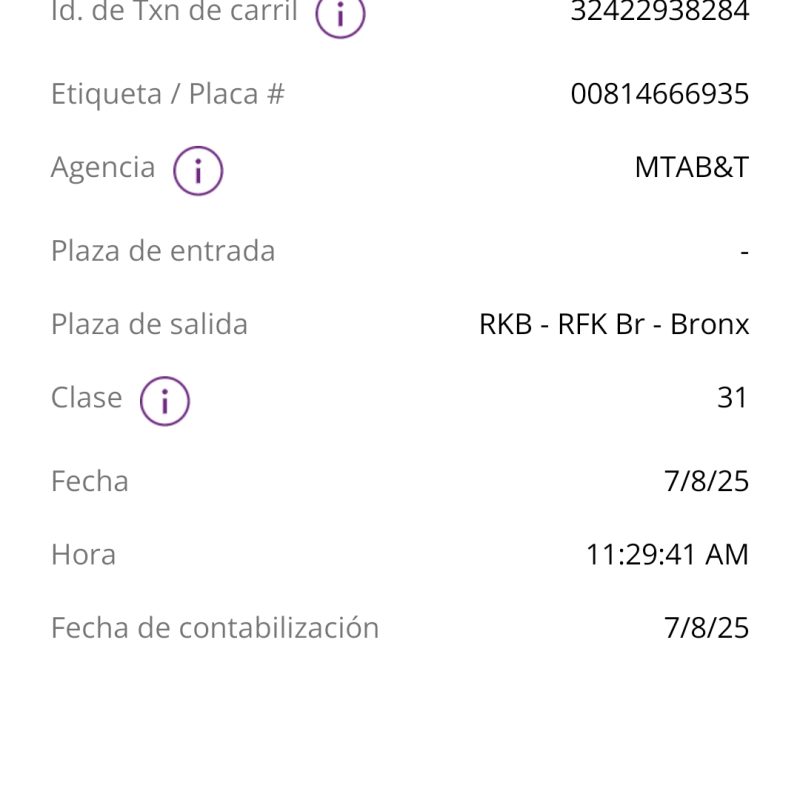Click the Etiqueta / Placa # label
Image resolution: width=800 pixels, height=800 pixels.
coord(167,94)
